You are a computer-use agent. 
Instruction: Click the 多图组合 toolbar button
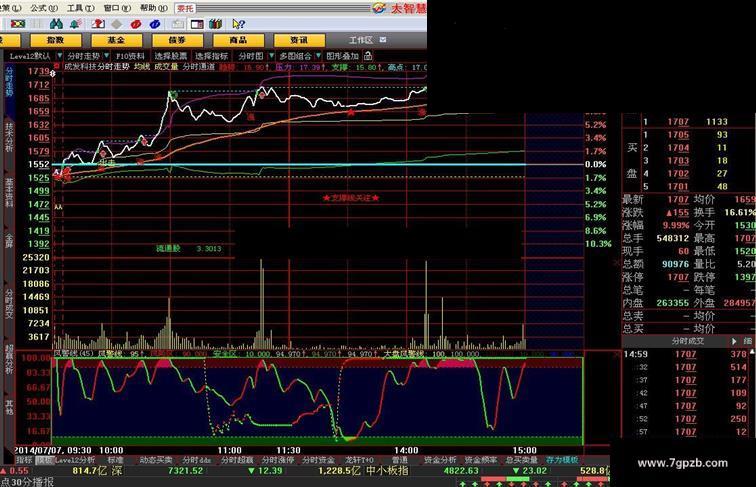click(x=296, y=56)
